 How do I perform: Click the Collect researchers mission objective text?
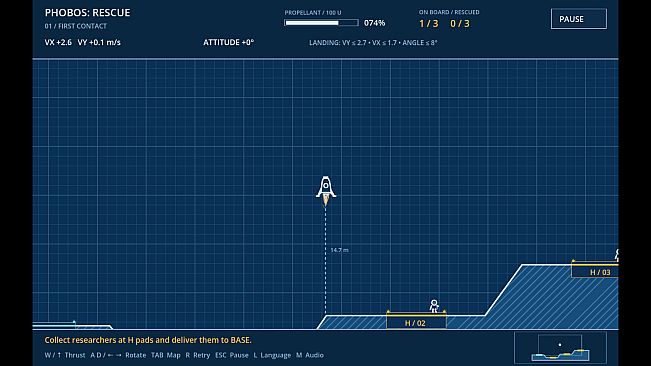coord(148,340)
